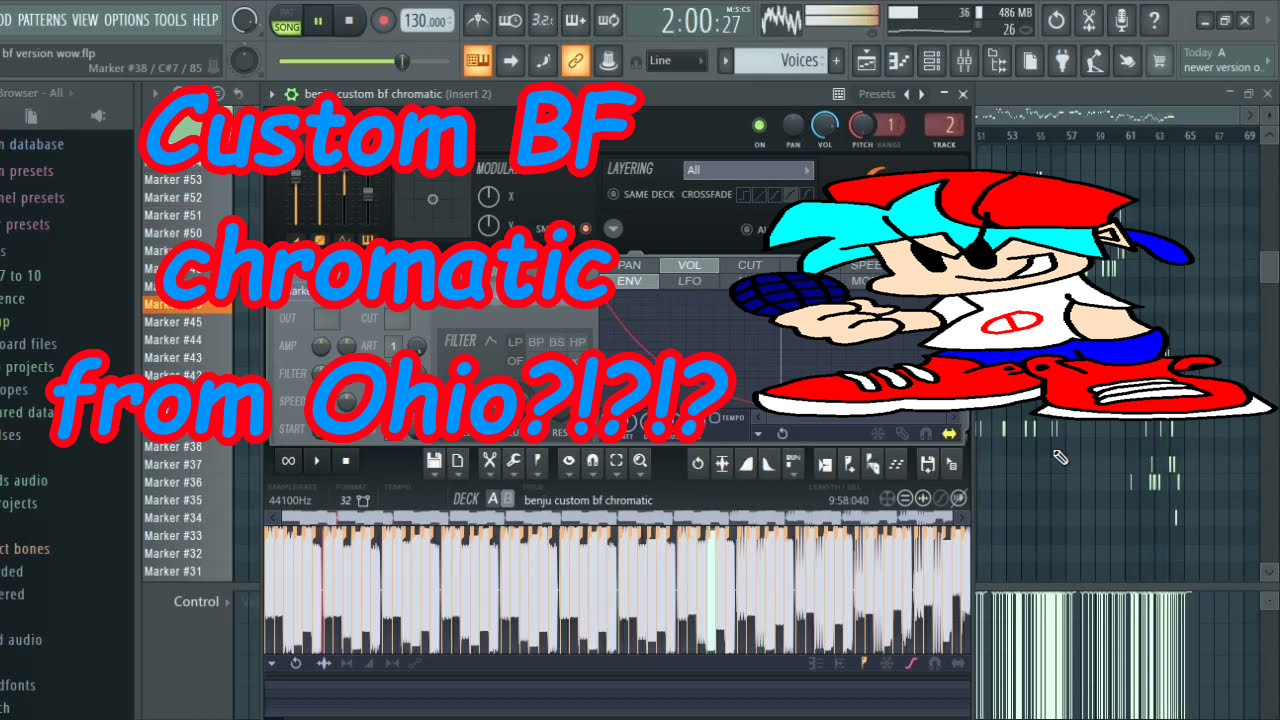Toggle PAT/SONG playback mode
1280x720 pixels.
[x=287, y=21]
